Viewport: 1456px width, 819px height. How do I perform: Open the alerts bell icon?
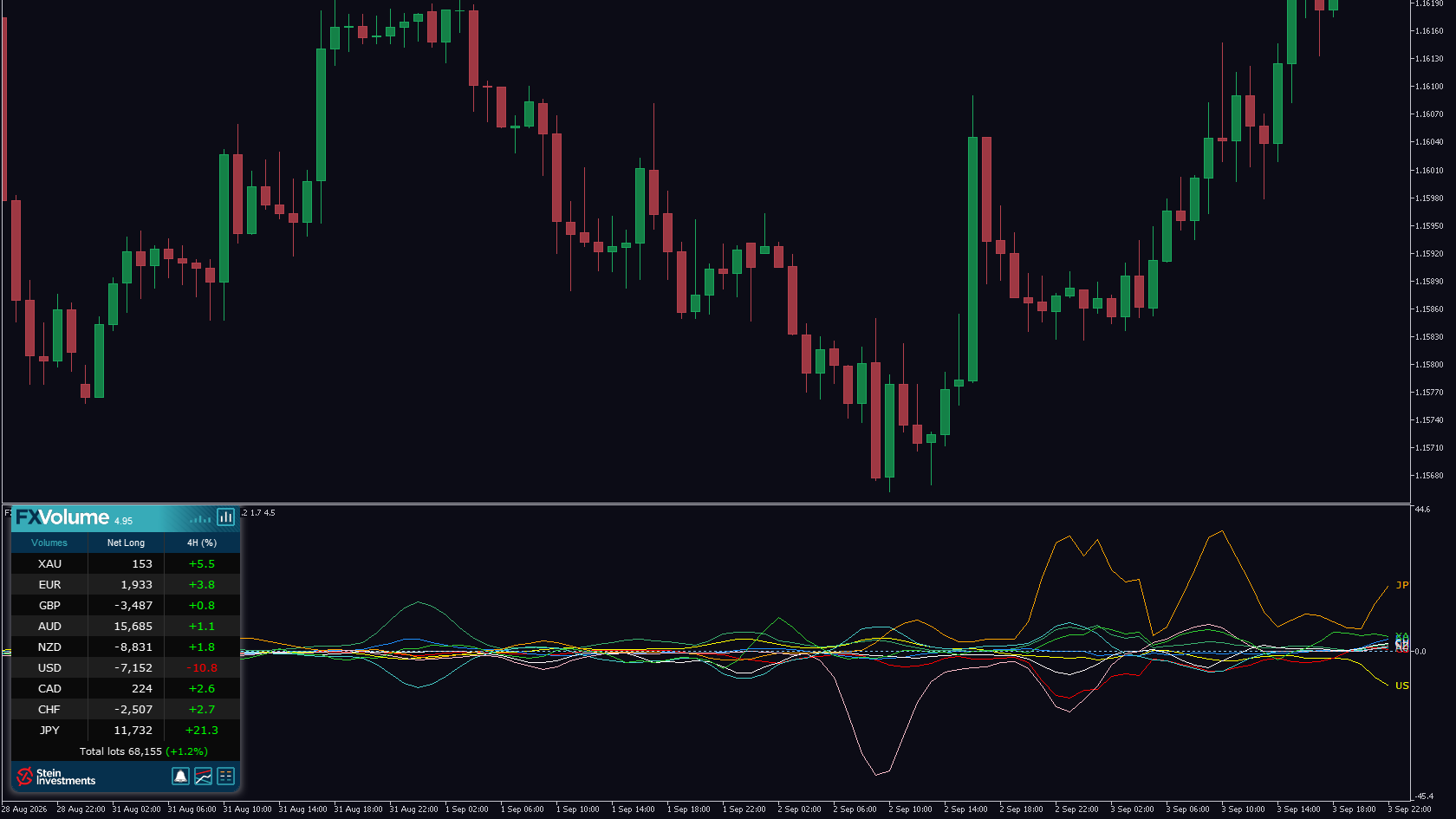point(180,777)
